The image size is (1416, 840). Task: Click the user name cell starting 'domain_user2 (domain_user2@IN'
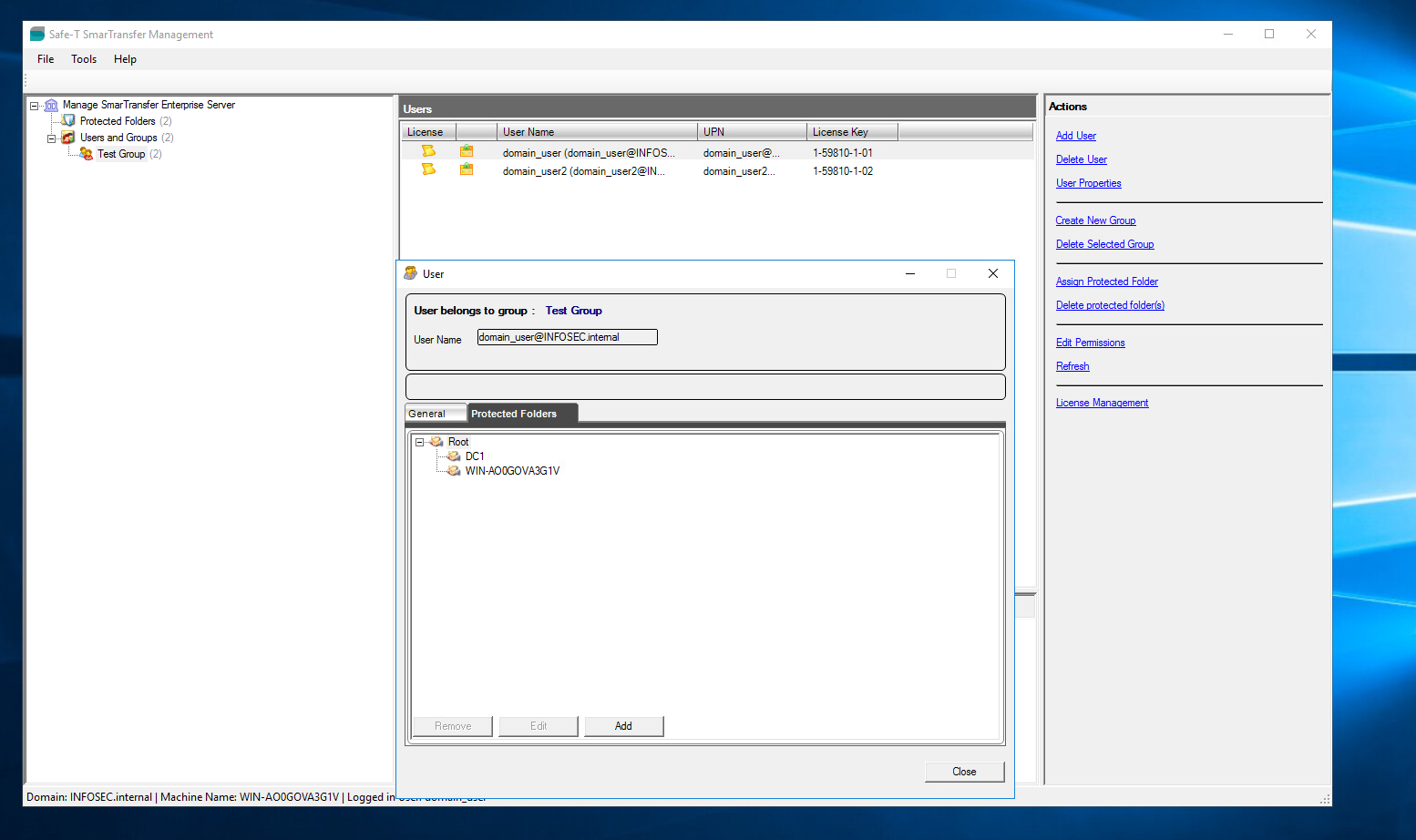(x=584, y=171)
